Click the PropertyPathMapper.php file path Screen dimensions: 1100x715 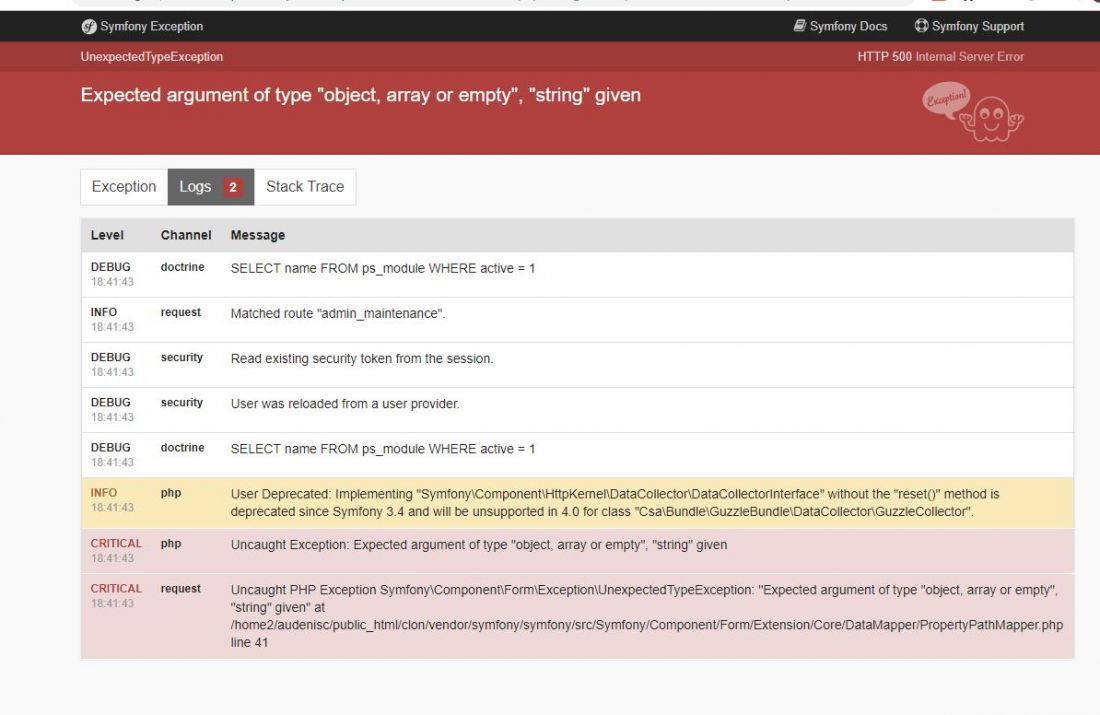[x=647, y=625]
